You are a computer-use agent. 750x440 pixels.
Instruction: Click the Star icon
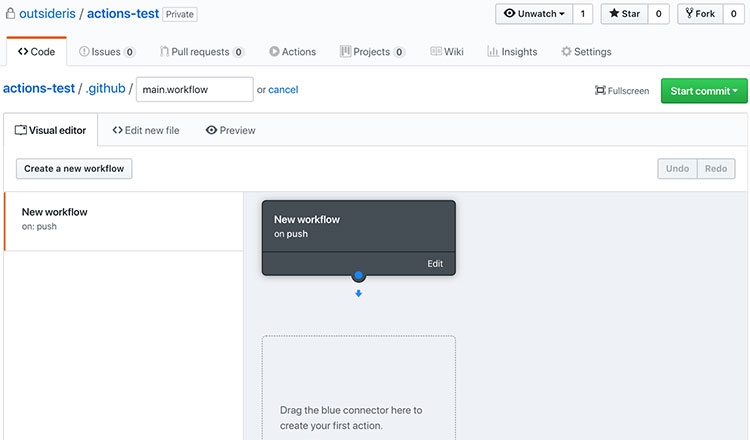[614, 13]
